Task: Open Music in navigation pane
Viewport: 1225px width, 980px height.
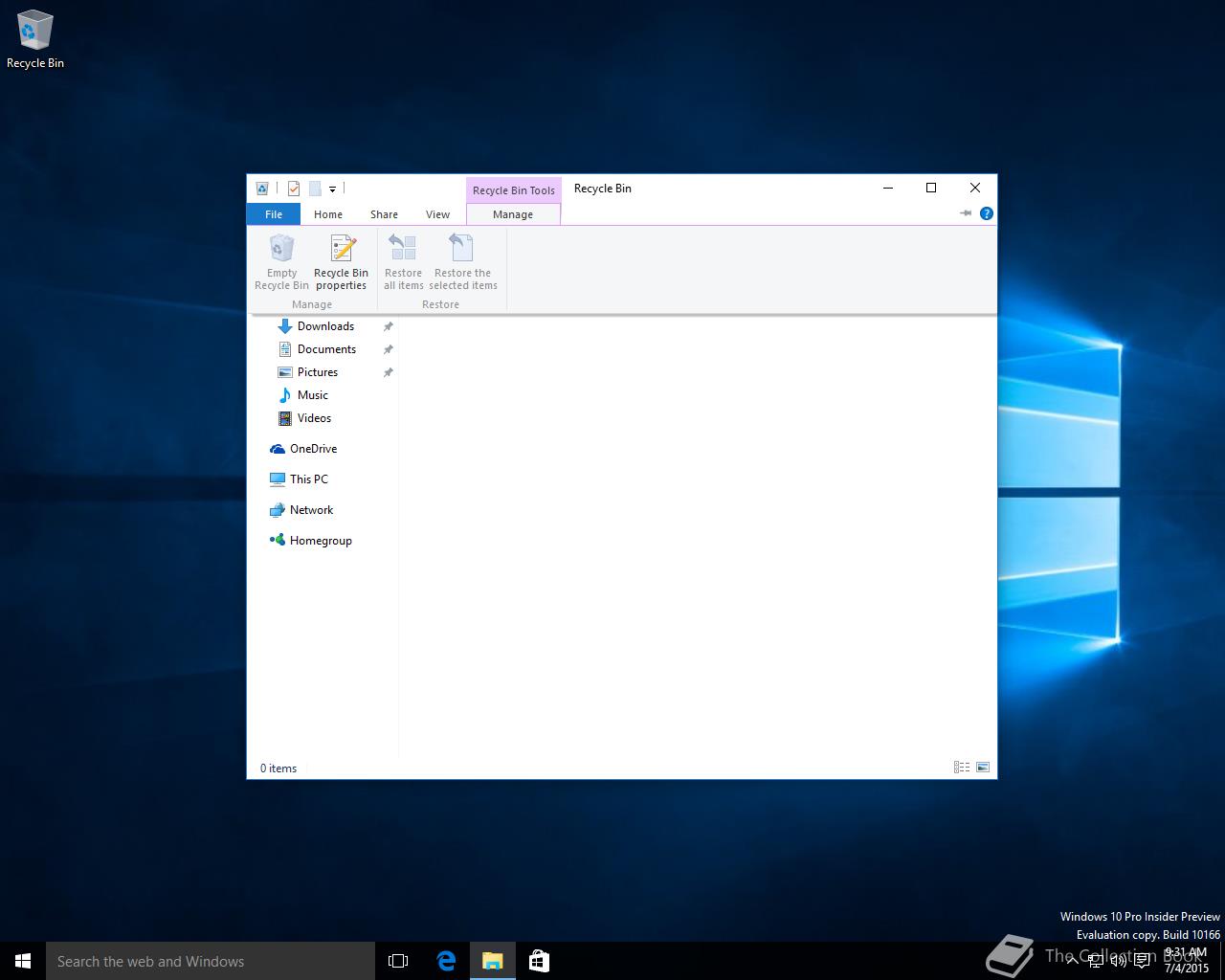Action: point(313,395)
